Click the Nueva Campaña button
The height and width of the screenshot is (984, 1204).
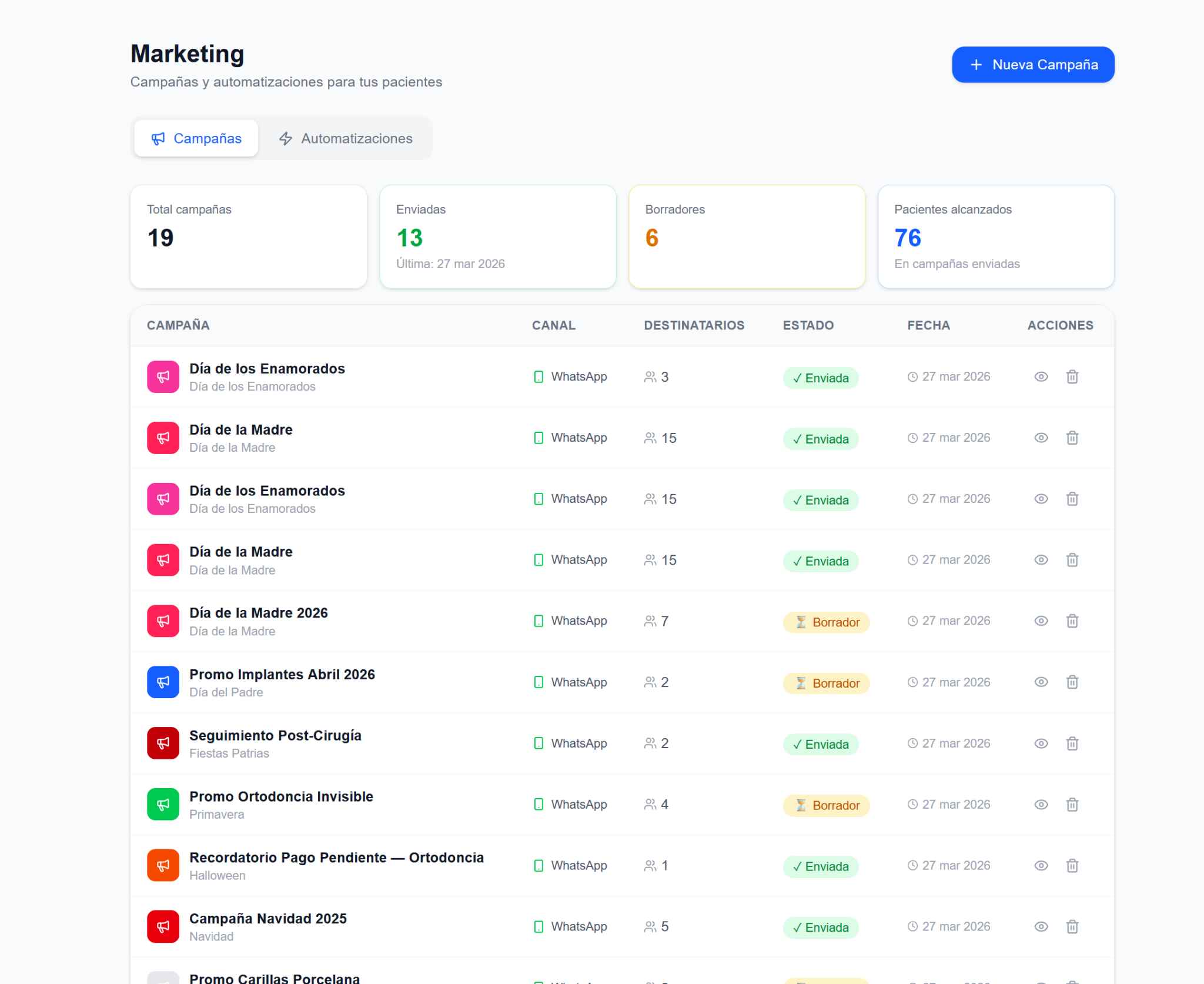click(x=1032, y=65)
